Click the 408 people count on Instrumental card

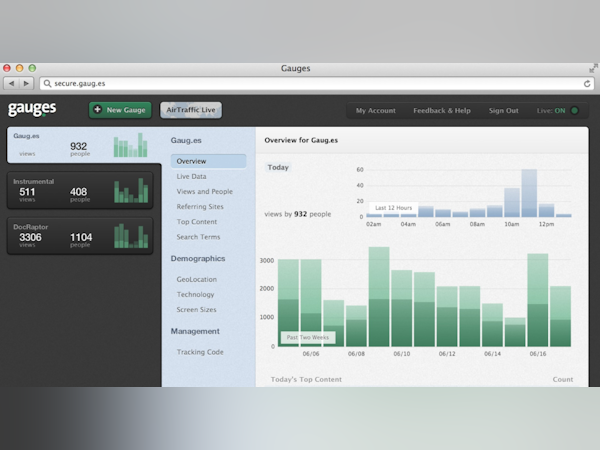[80, 194]
